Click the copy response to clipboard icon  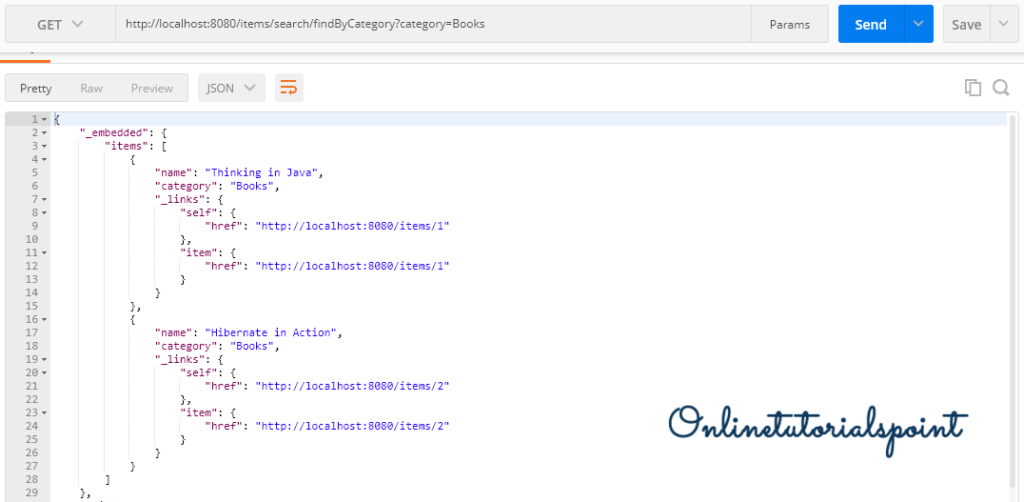pyautogui.click(x=972, y=88)
